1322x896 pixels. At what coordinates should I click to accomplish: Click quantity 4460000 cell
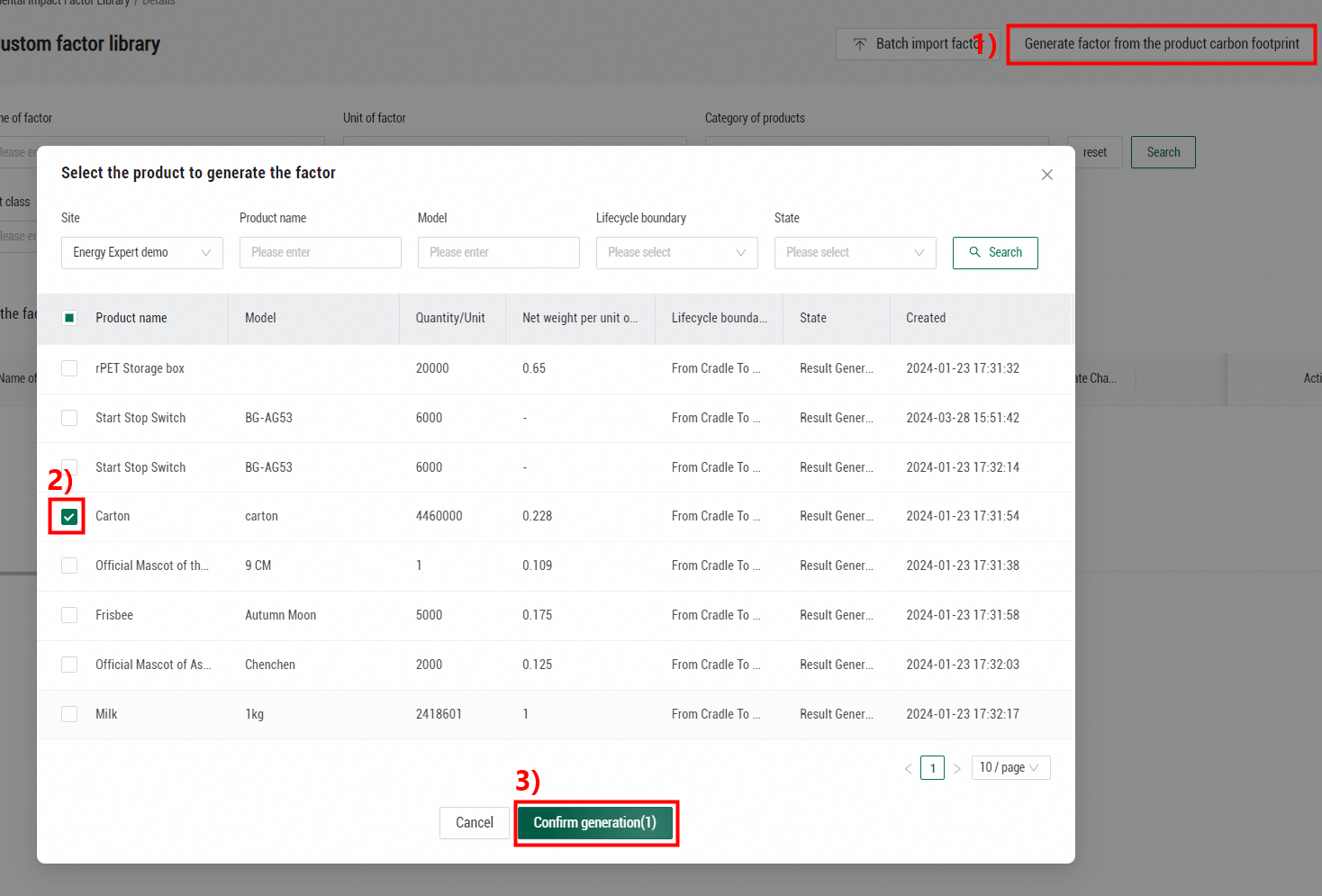[439, 516]
